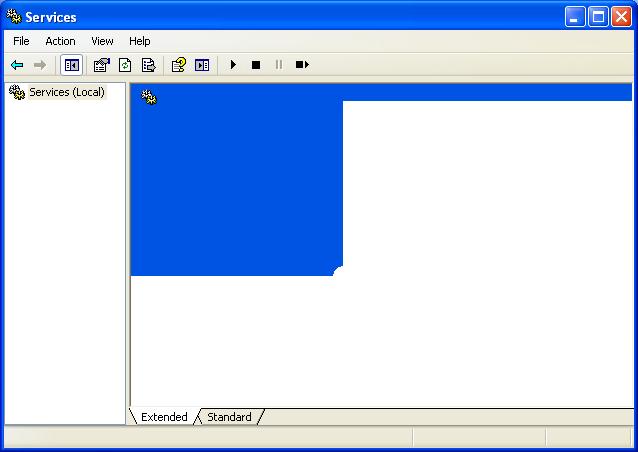The image size is (638, 452).
Task: Click the Back arrow toolbar button
Action: click(17, 65)
